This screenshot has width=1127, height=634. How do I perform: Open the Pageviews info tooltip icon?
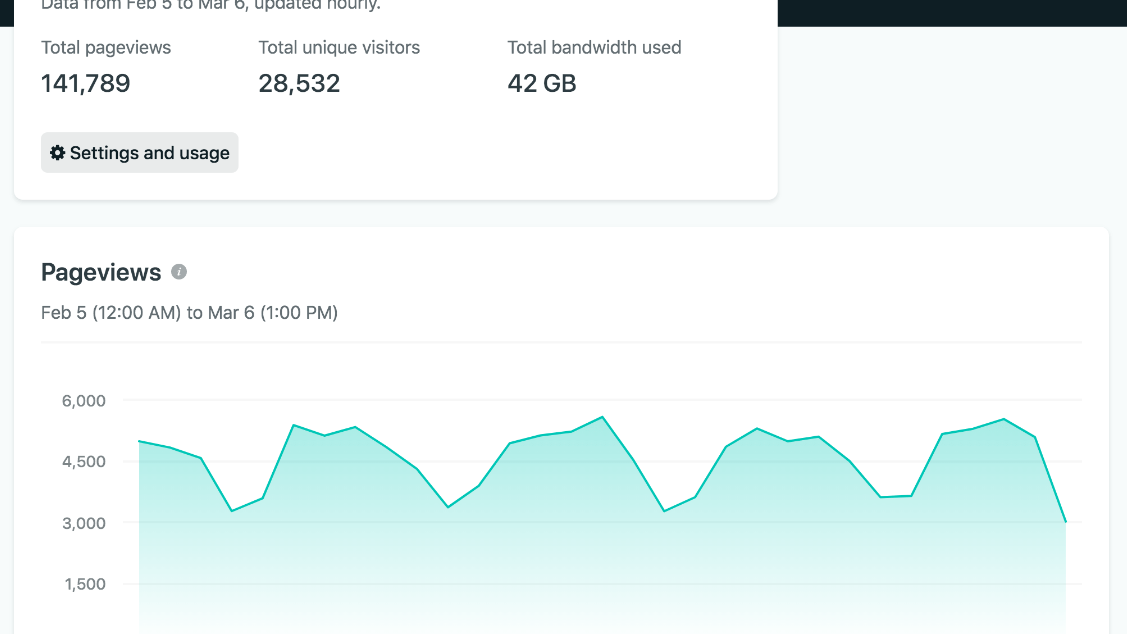[179, 272]
